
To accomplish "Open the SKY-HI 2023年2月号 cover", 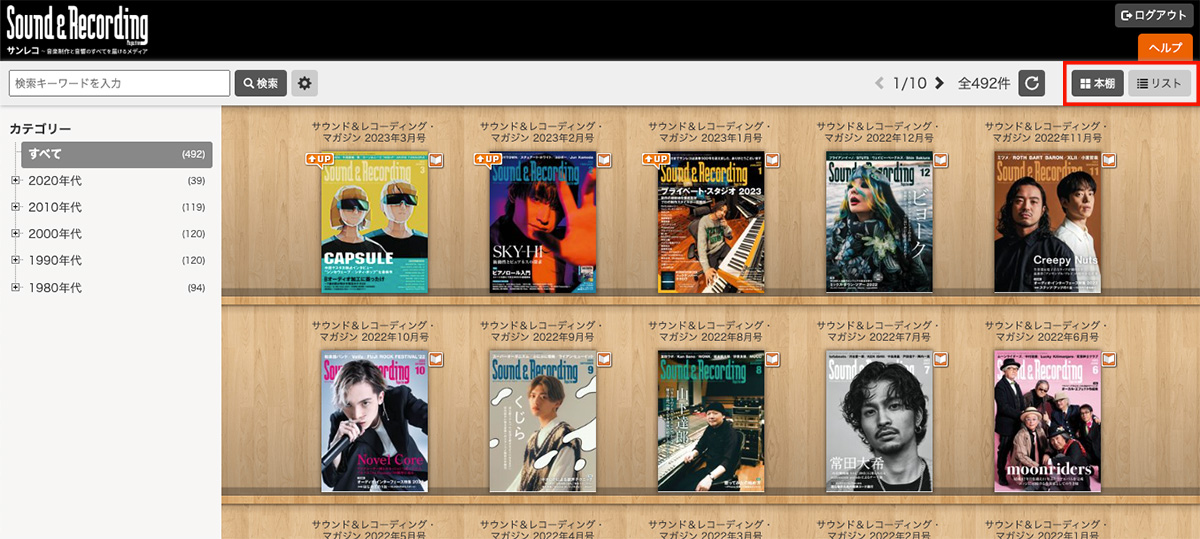I will pos(543,223).
